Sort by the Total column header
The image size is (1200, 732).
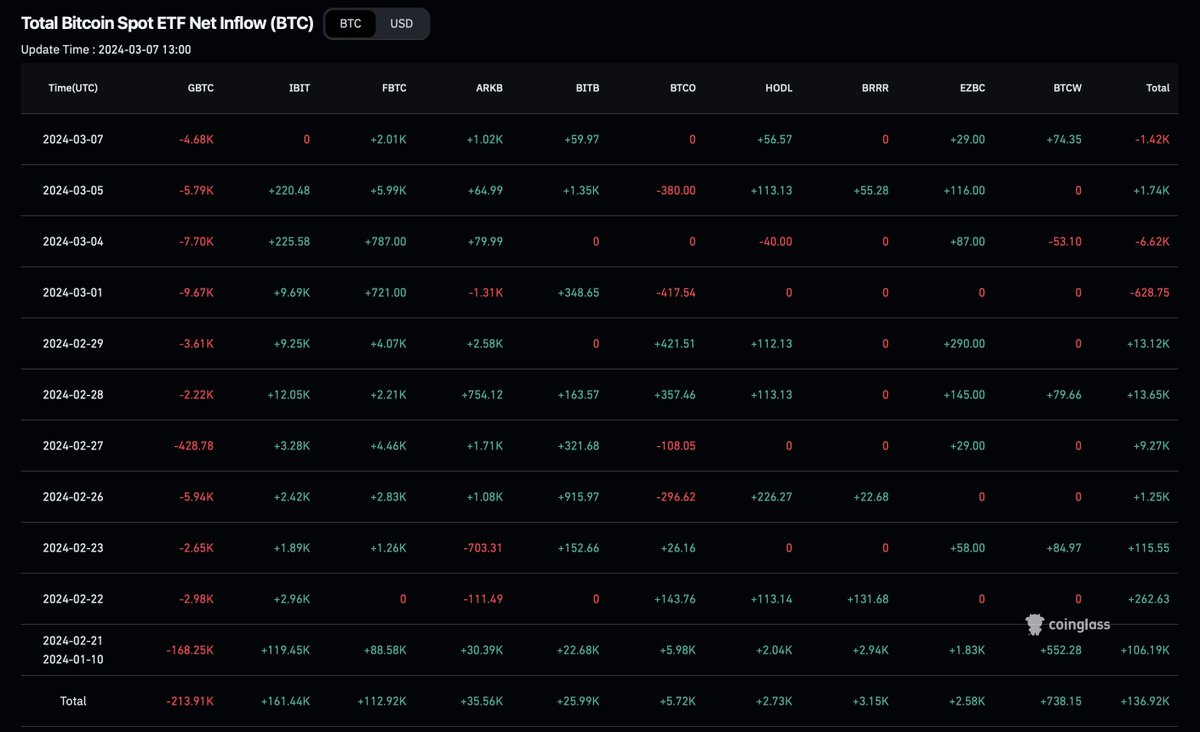1157,88
